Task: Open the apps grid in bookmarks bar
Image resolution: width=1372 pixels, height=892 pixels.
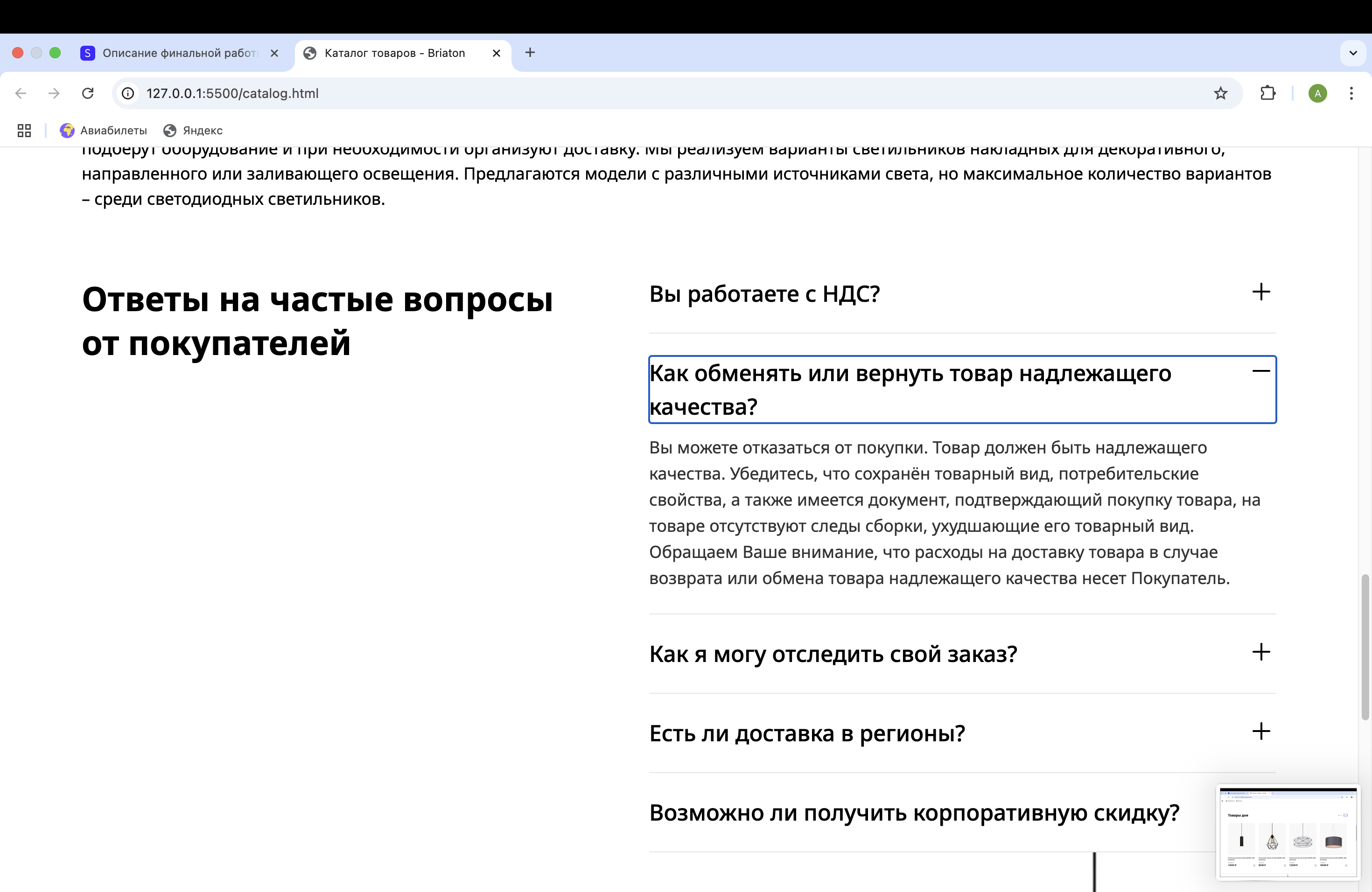Action: [24, 131]
